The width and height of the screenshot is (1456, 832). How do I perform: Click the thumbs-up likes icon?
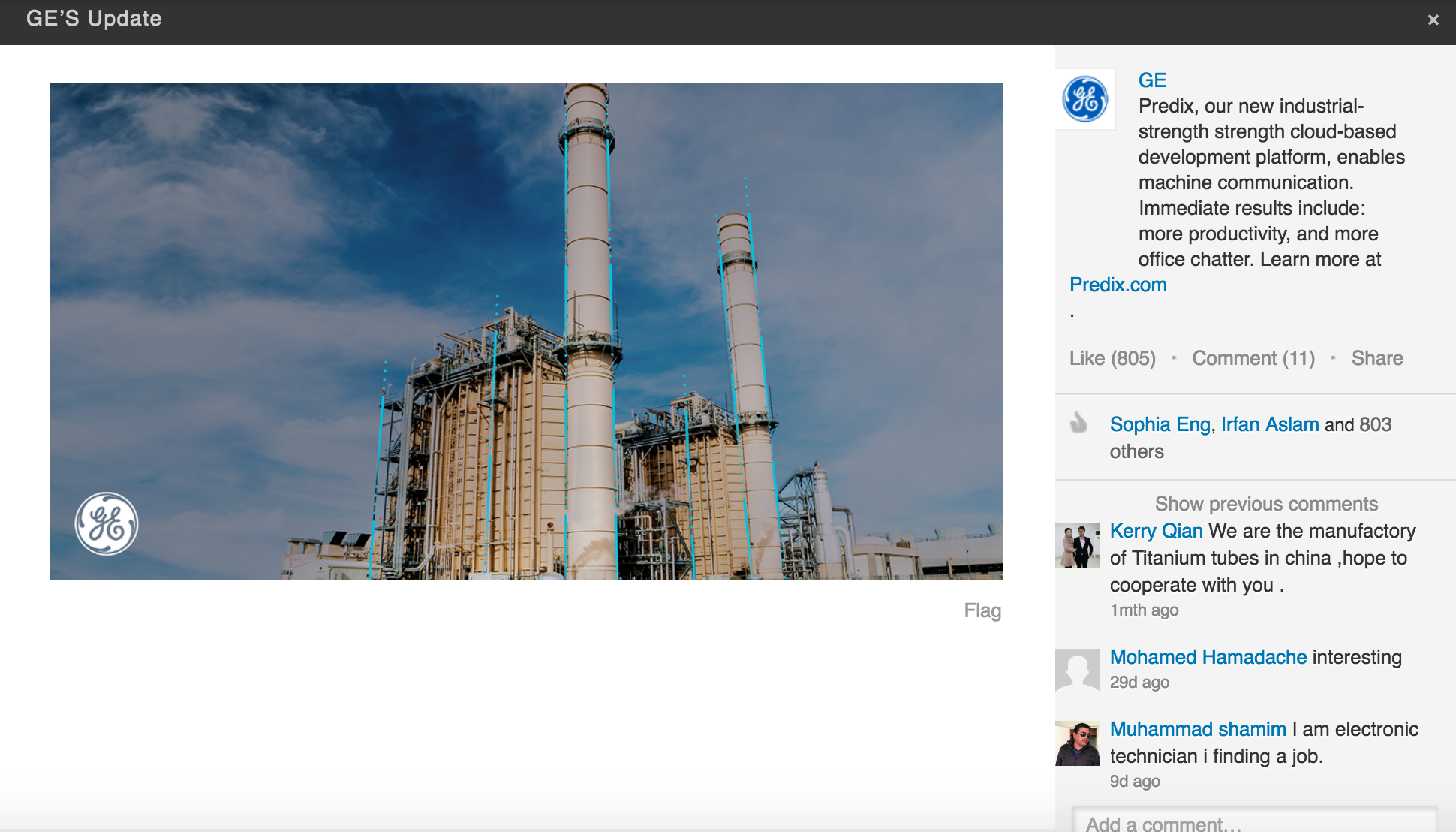1078,423
